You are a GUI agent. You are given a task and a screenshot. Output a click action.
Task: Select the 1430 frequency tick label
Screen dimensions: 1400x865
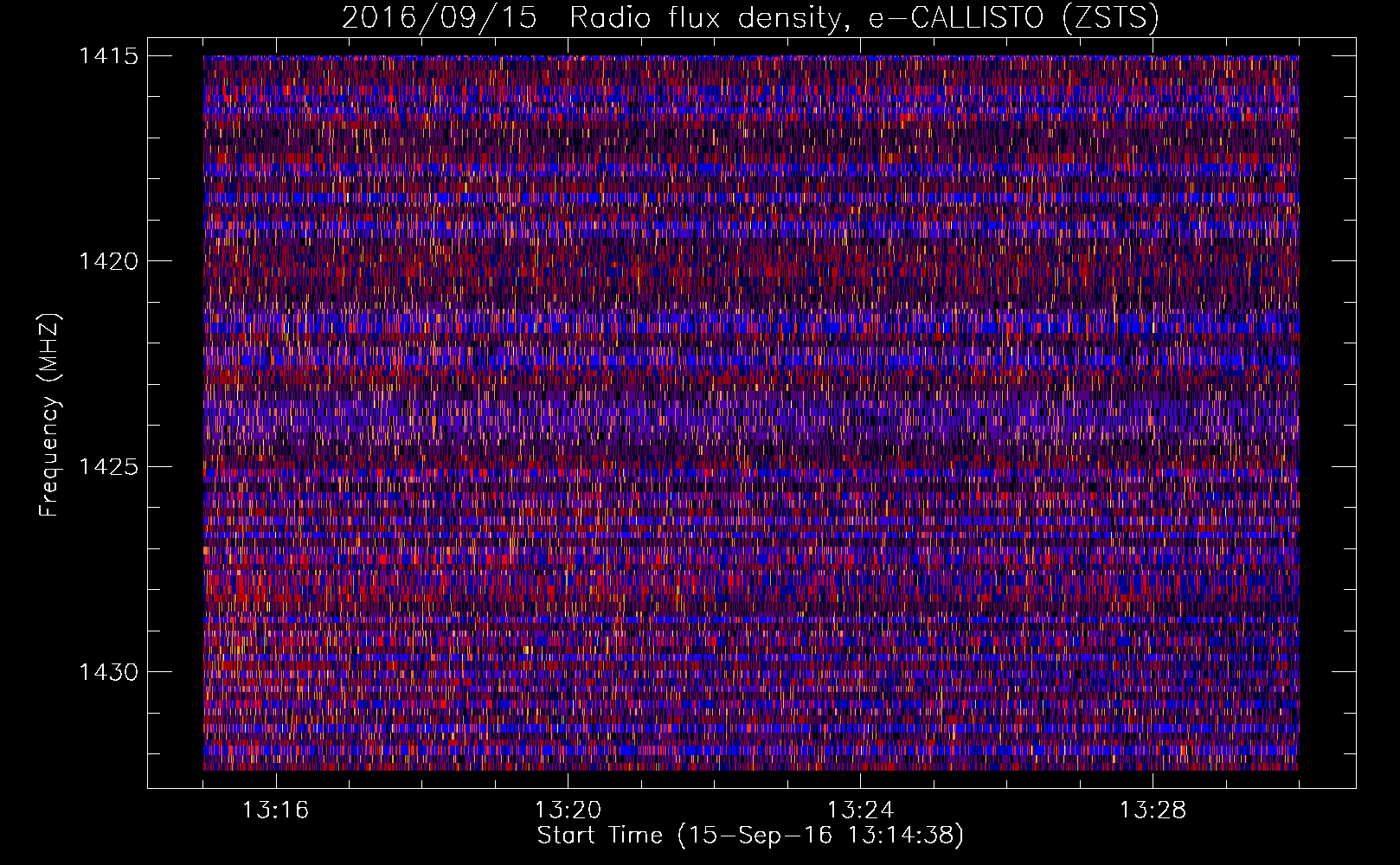pyautogui.click(x=109, y=672)
